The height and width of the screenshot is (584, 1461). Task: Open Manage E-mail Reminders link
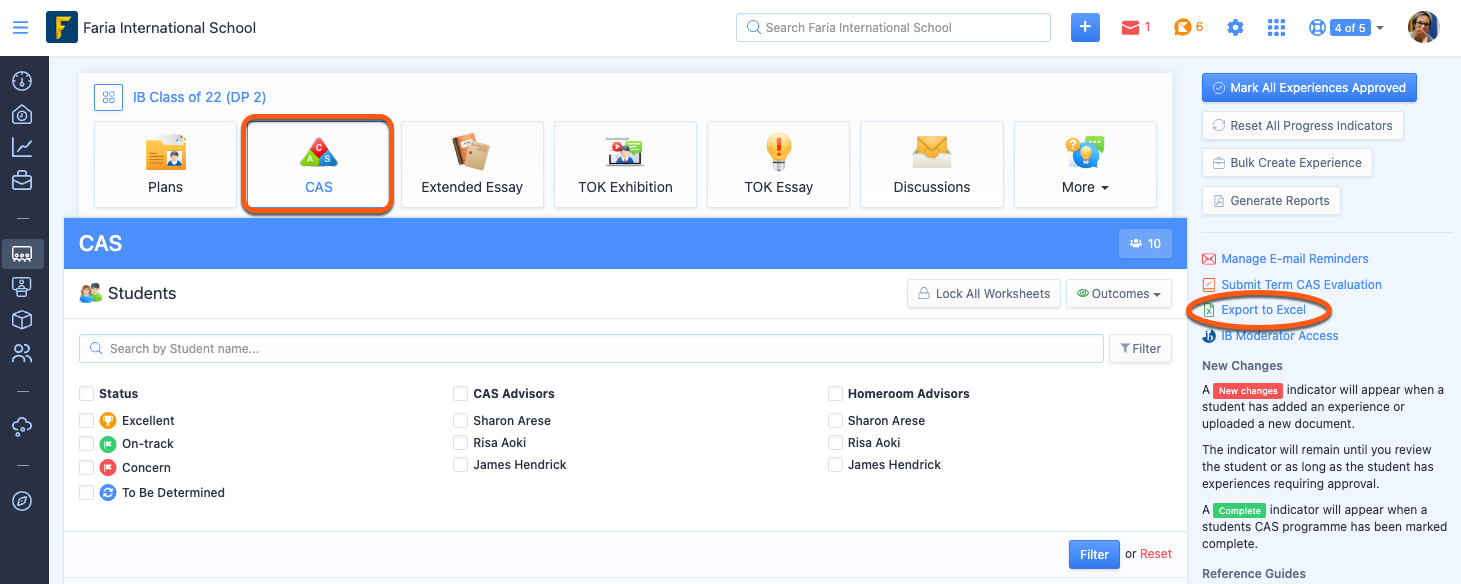pyautogui.click(x=1295, y=259)
